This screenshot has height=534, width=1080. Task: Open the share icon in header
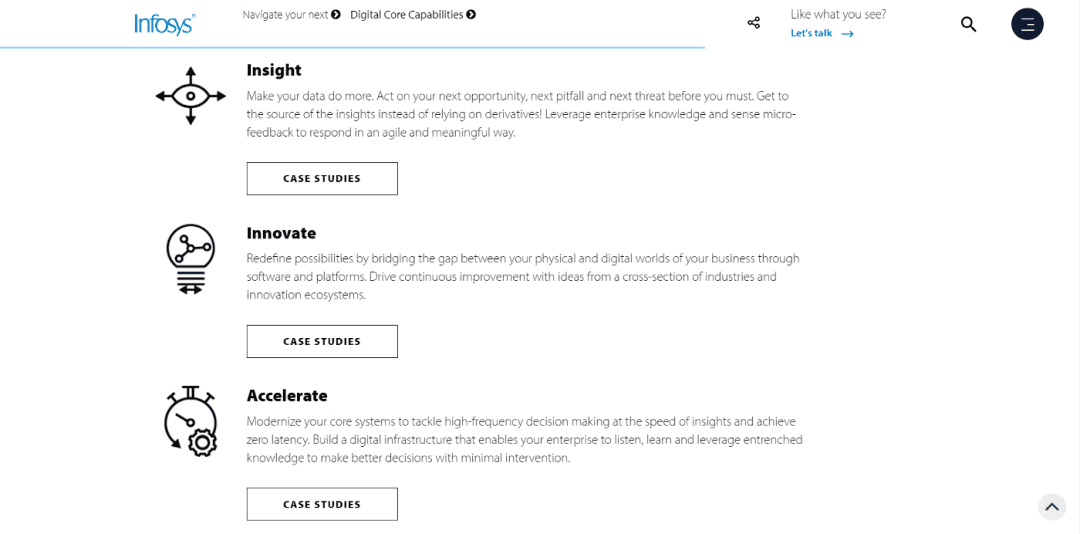tap(754, 23)
